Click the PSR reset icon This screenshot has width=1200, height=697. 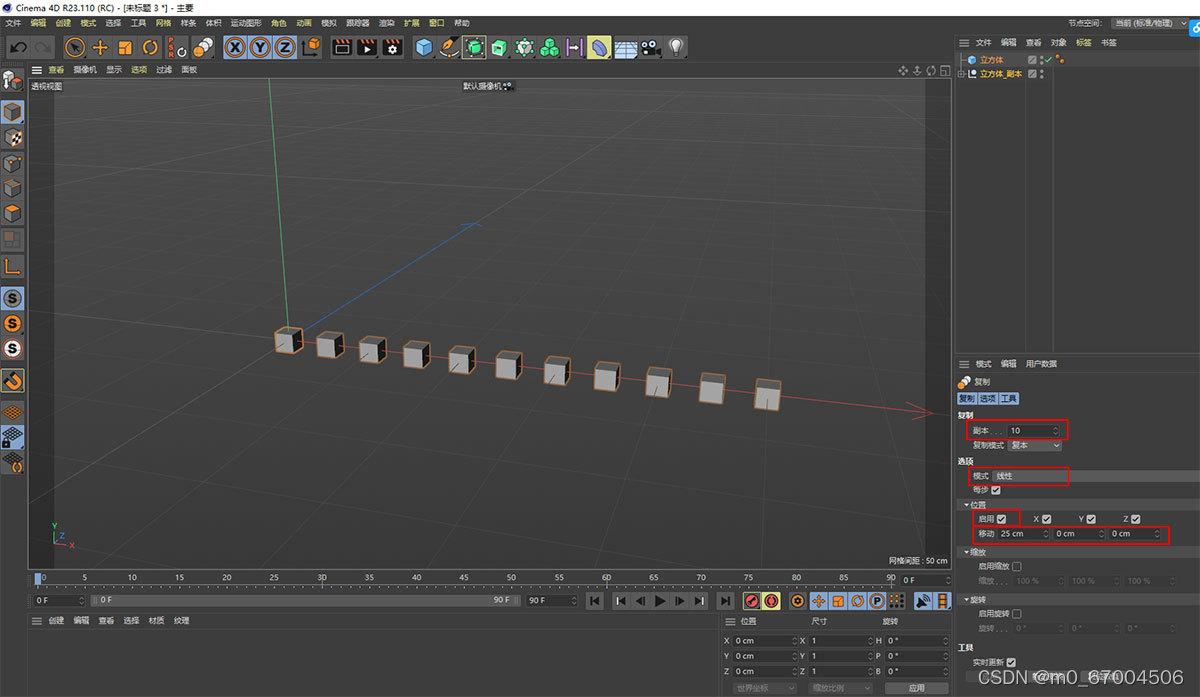click(177, 47)
